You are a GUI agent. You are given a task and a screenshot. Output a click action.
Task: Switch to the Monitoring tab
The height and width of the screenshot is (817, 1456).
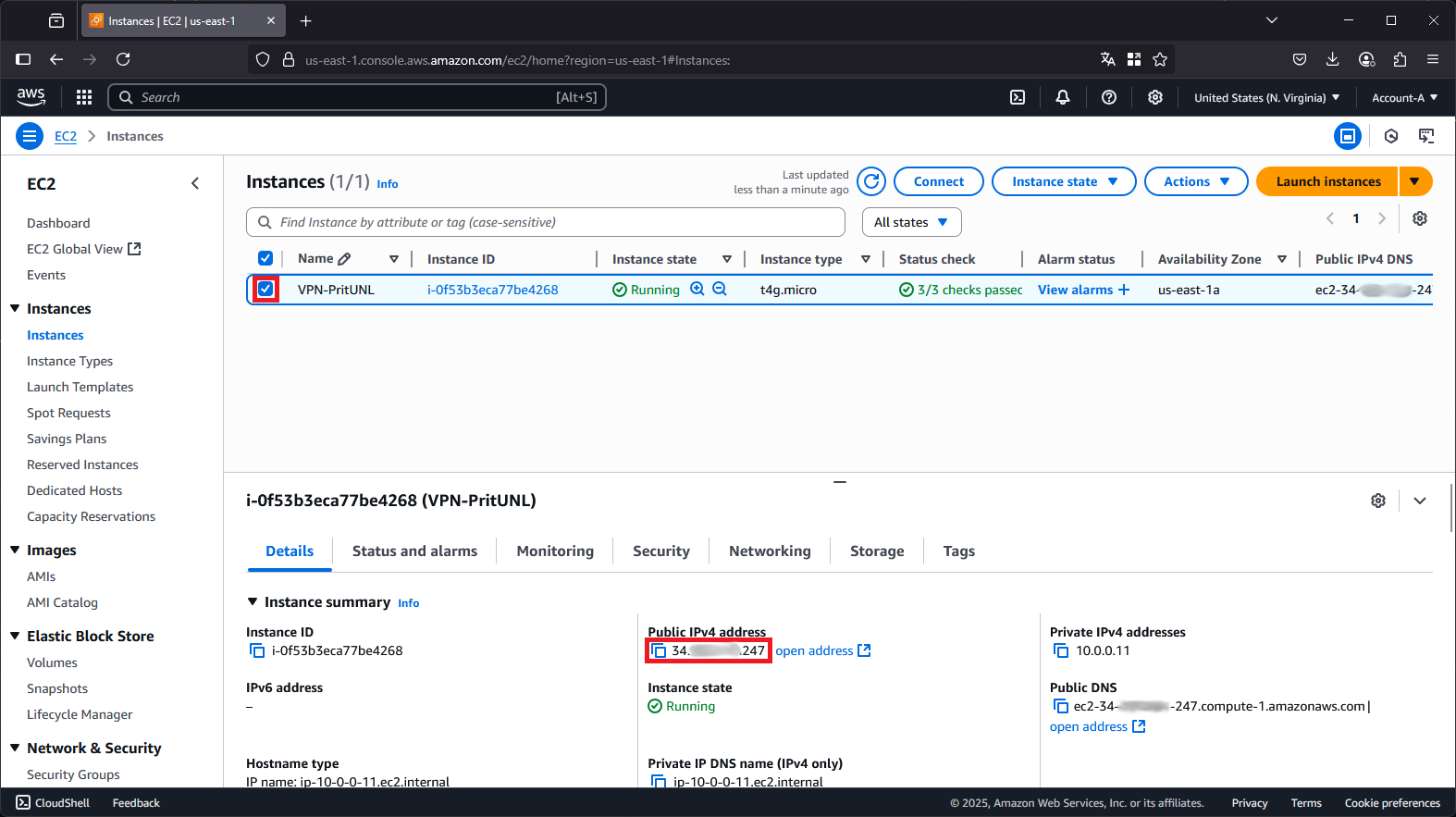555,551
